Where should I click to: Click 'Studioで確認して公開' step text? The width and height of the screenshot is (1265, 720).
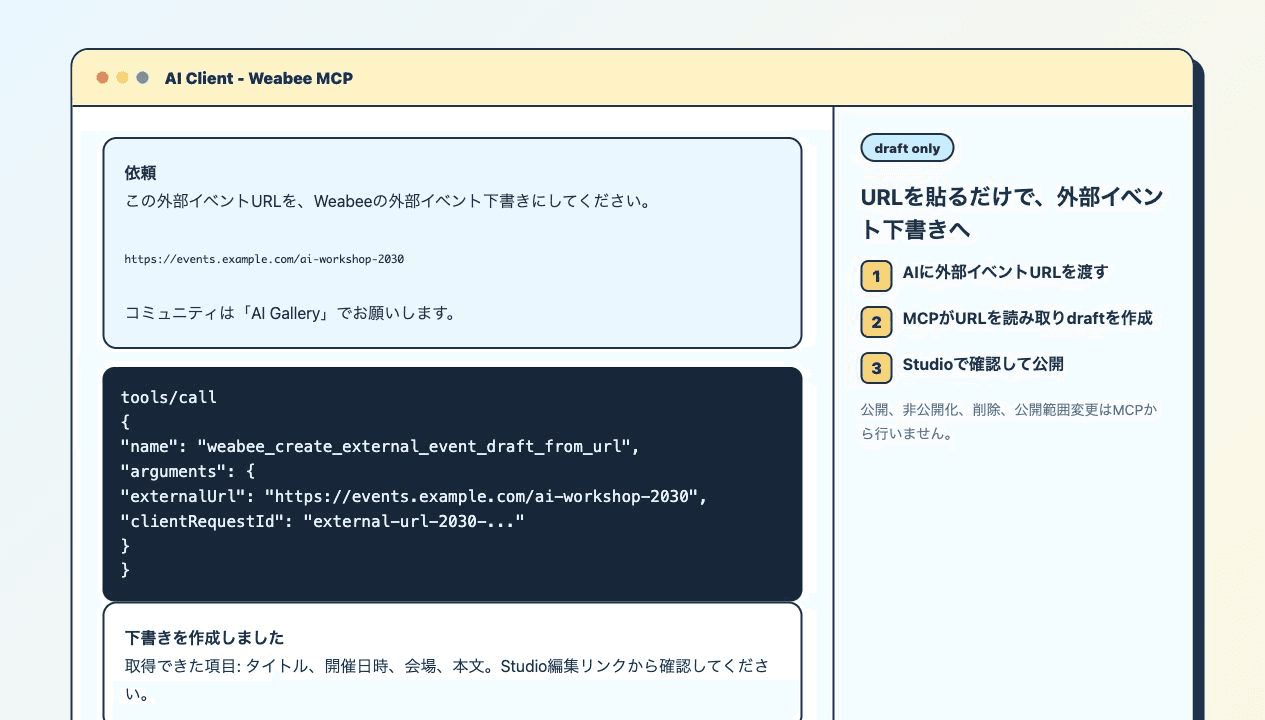(983, 364)
